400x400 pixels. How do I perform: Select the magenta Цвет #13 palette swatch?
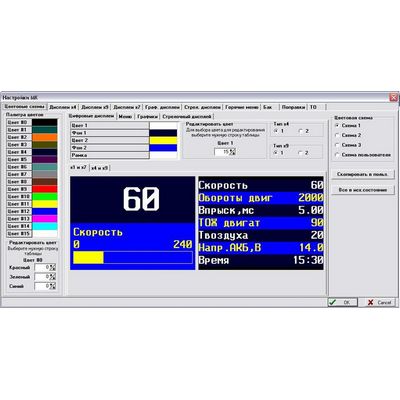pos(45,219)
